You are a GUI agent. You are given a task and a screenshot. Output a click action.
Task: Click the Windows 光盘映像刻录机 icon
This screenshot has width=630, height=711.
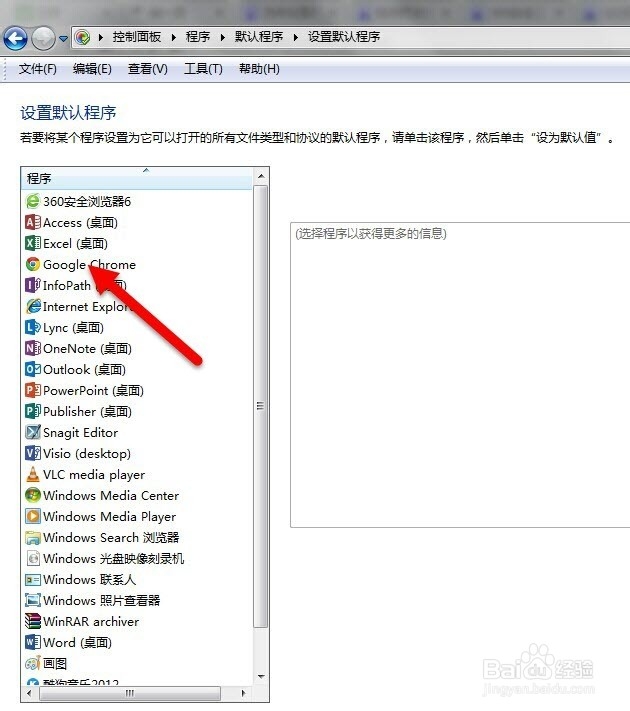tap(33, 558)
